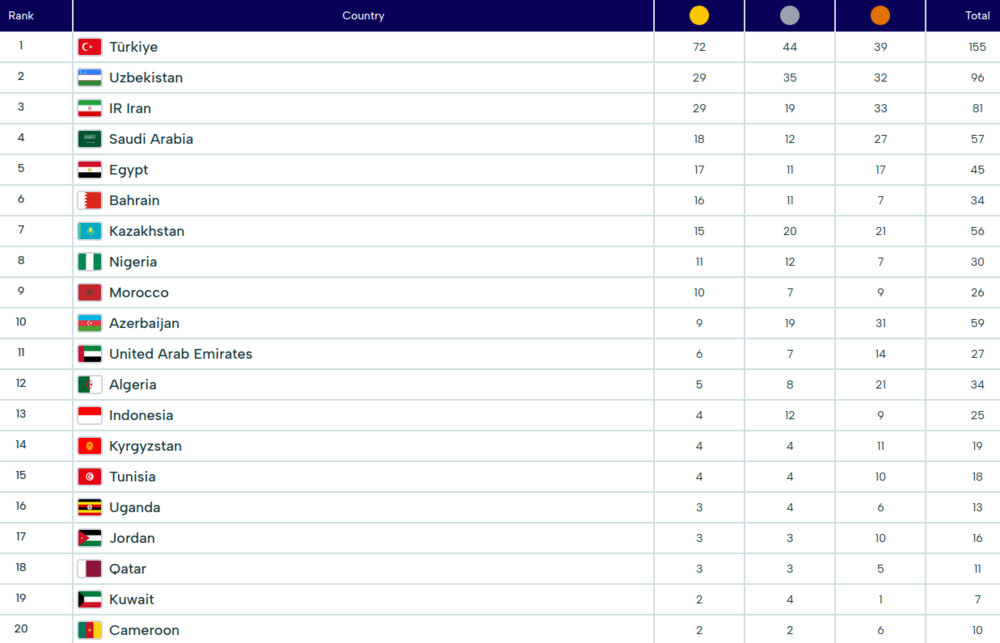Image resolution: width=1000 pixels, height=643 pixels.
Task: Sort by the Country column header
Action: [363, 15]
